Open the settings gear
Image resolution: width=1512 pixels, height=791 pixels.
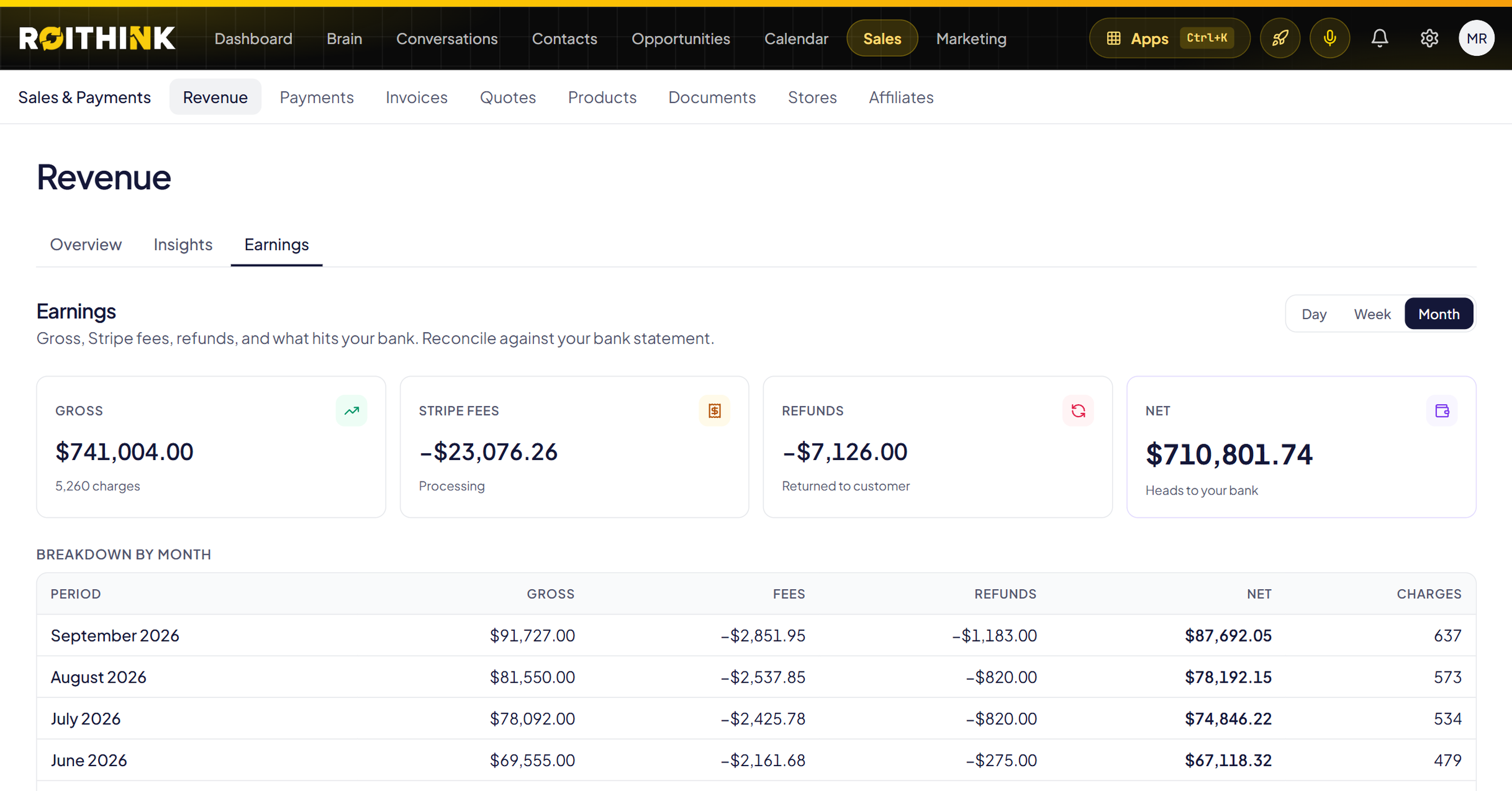point(1429,38)
